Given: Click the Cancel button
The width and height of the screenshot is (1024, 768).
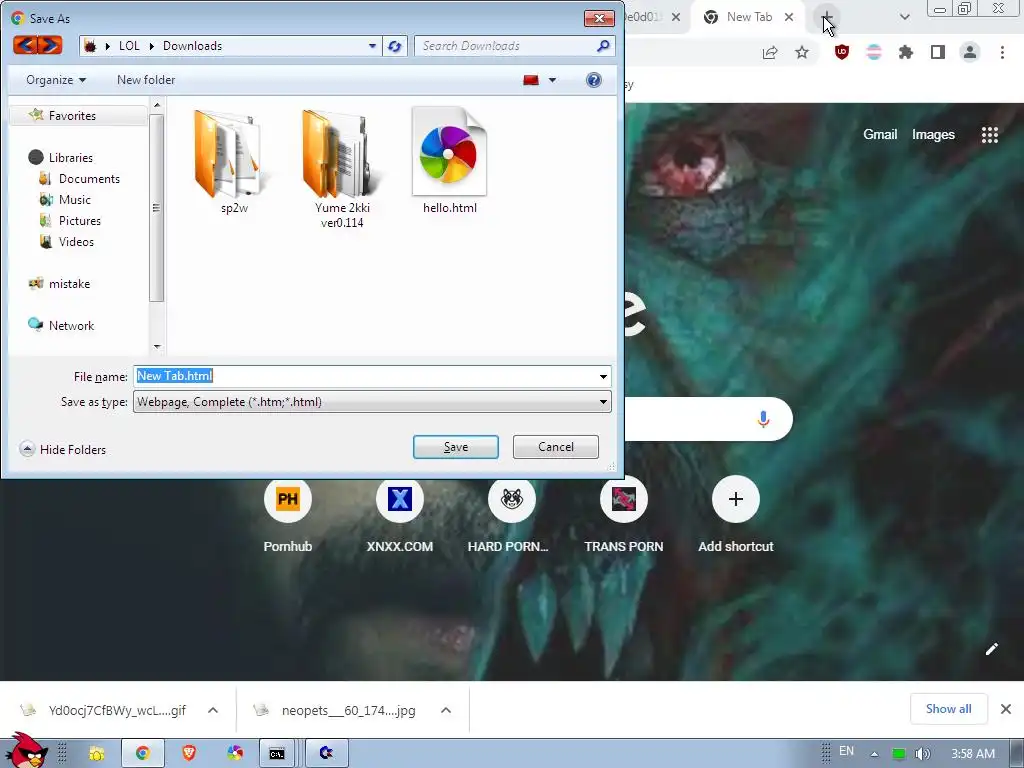Looking at the screenshot, I should click(556, 447).
